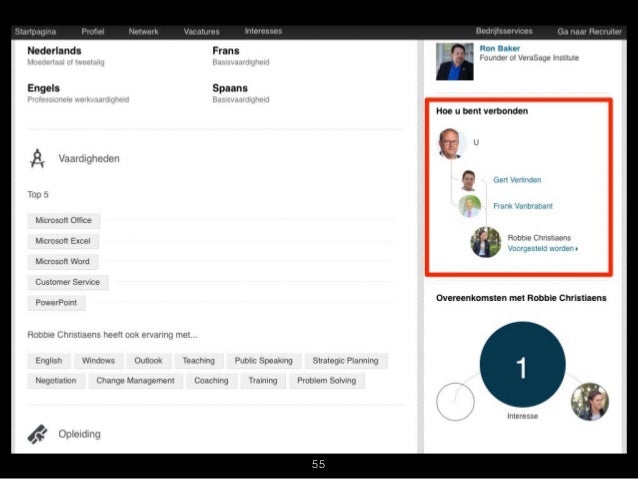Click the Training skill tag
This screenshot has width=638, height=479.
(x=263, y=381)
